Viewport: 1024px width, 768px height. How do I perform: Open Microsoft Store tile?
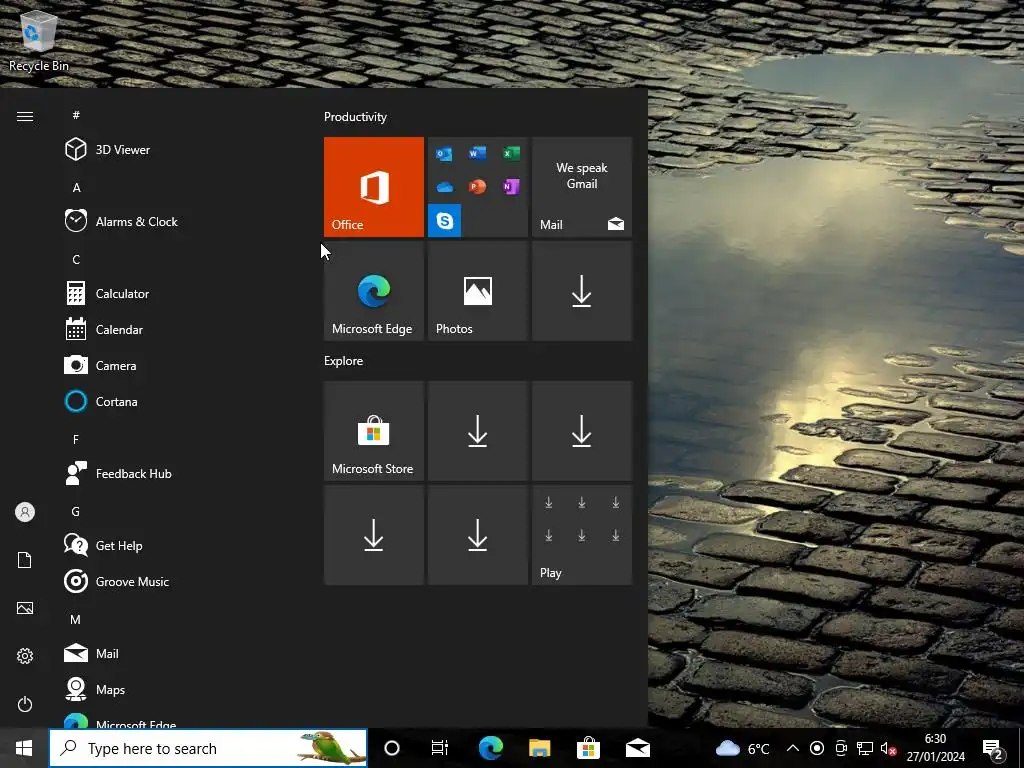pos(374,431)
